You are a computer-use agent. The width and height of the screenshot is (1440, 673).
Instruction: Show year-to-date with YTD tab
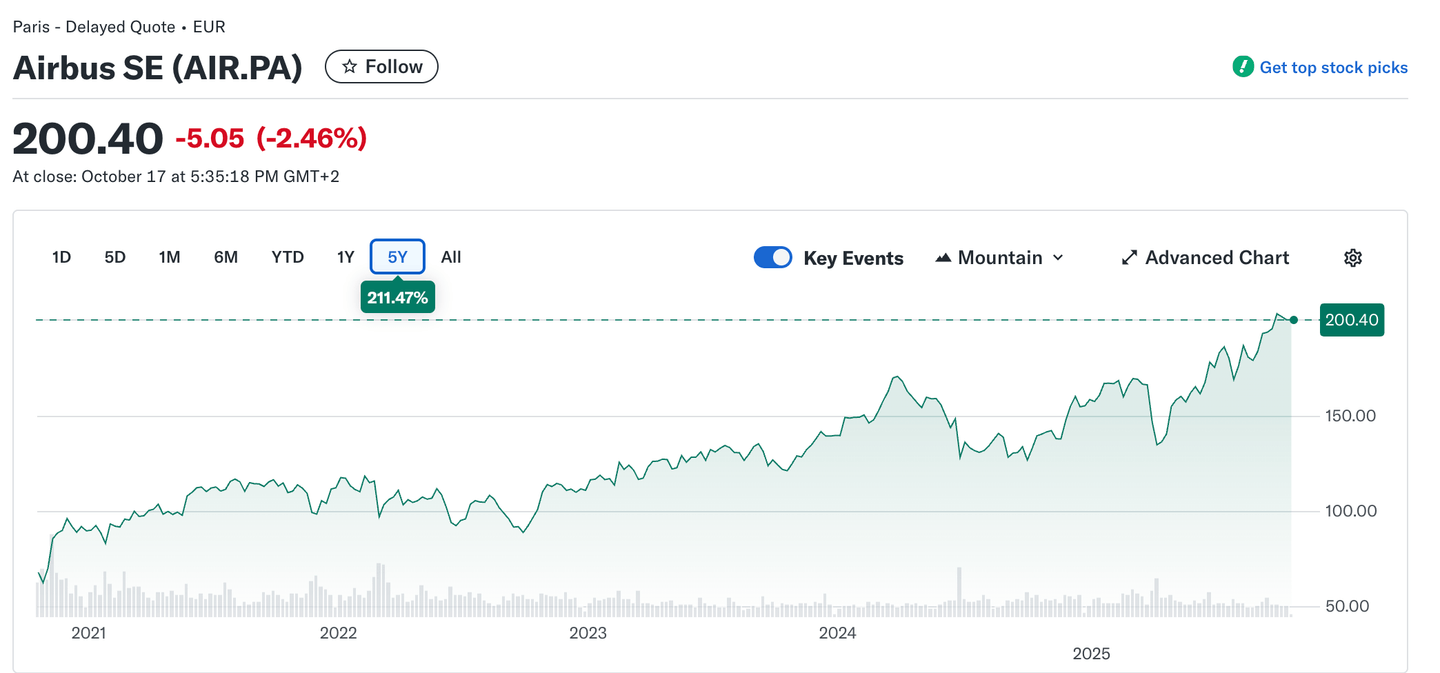click(287, 257)
